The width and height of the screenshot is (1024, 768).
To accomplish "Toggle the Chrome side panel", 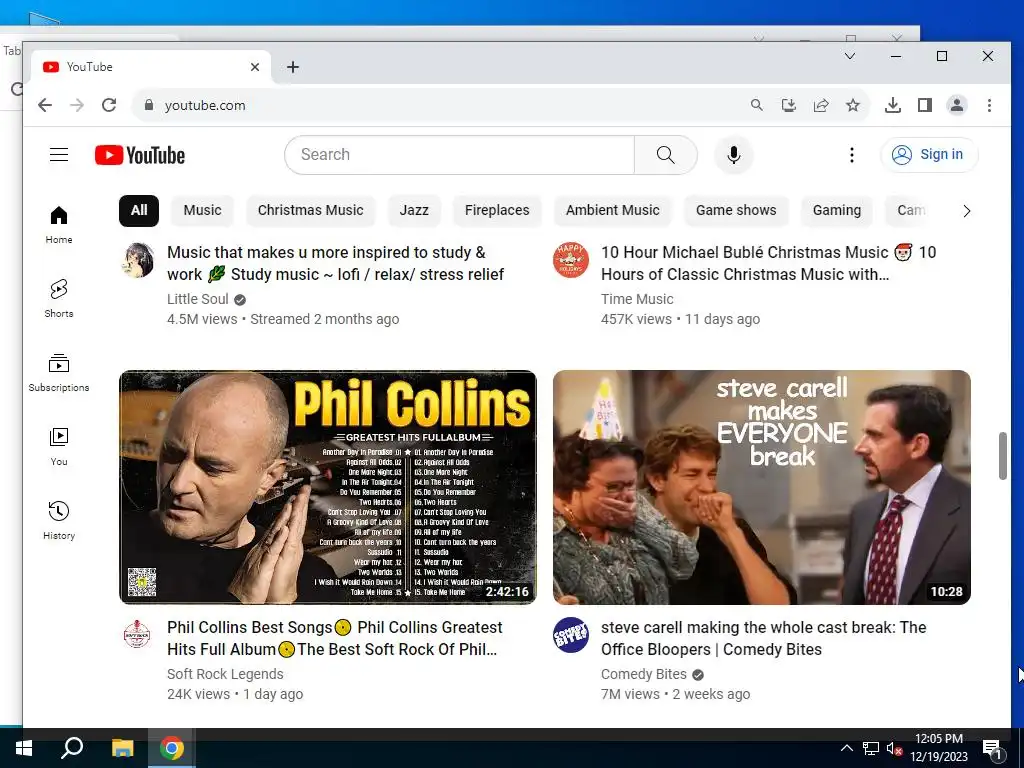I will tap(925, 105).
